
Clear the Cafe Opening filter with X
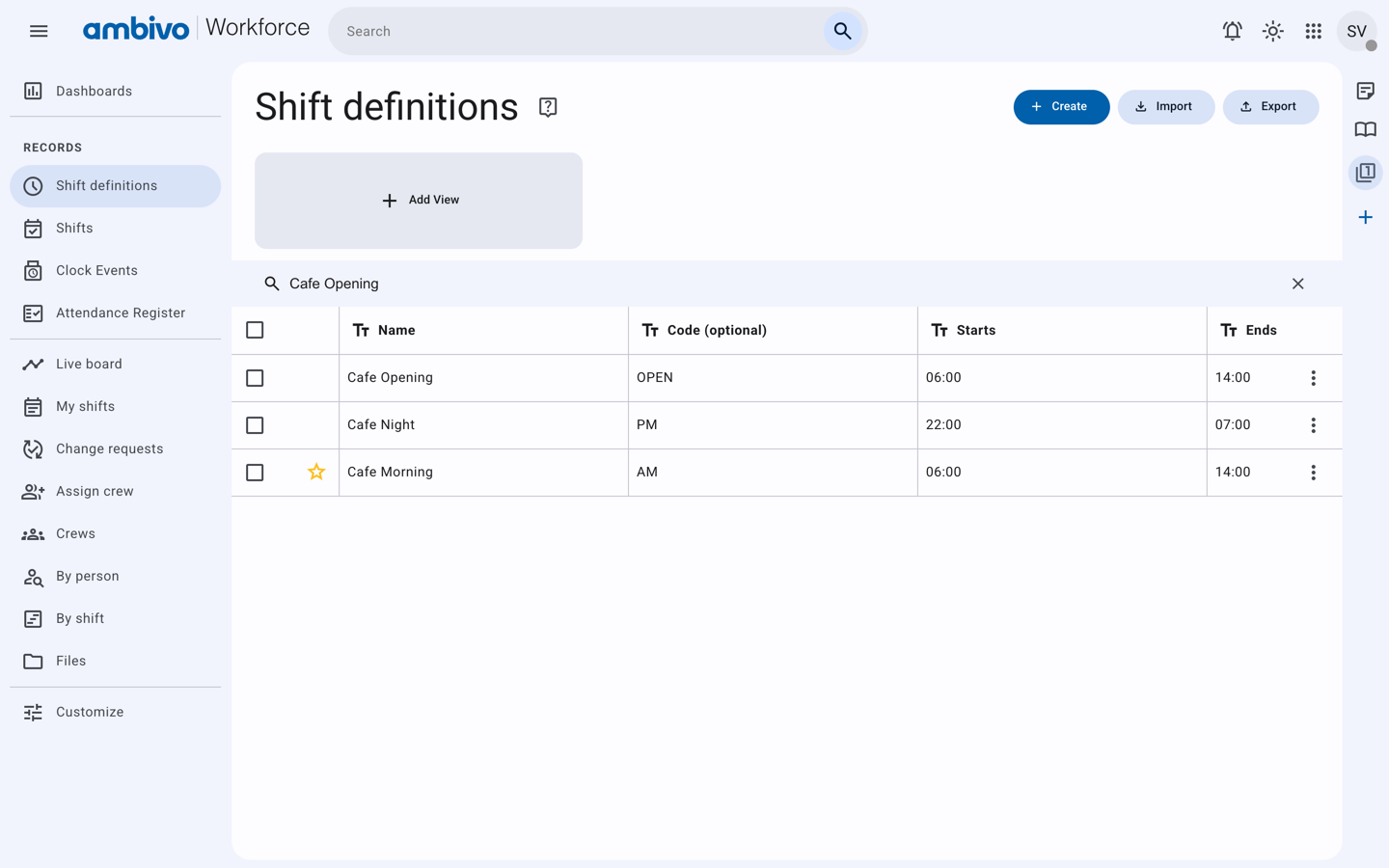point(1298,284)
